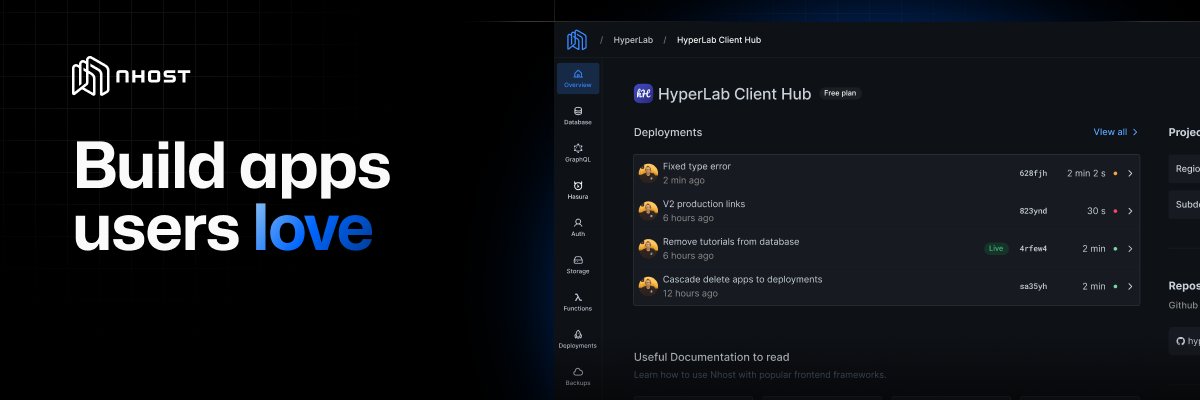
Task: Select the HyperLab Client Hub breadcrumb
Action: [718, 40]
